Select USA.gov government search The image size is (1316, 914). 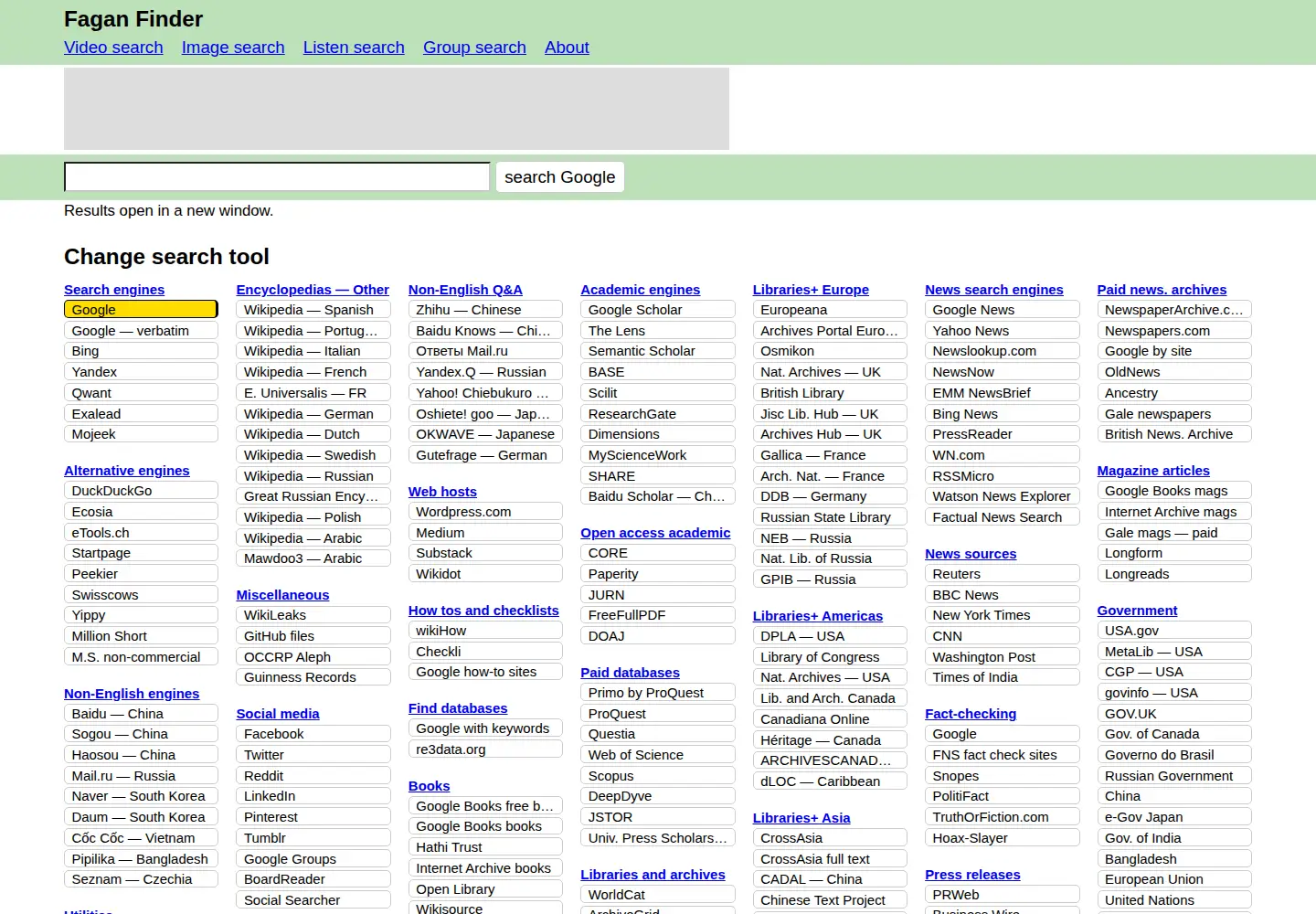pyautogui.click(x=1174, y=631)
